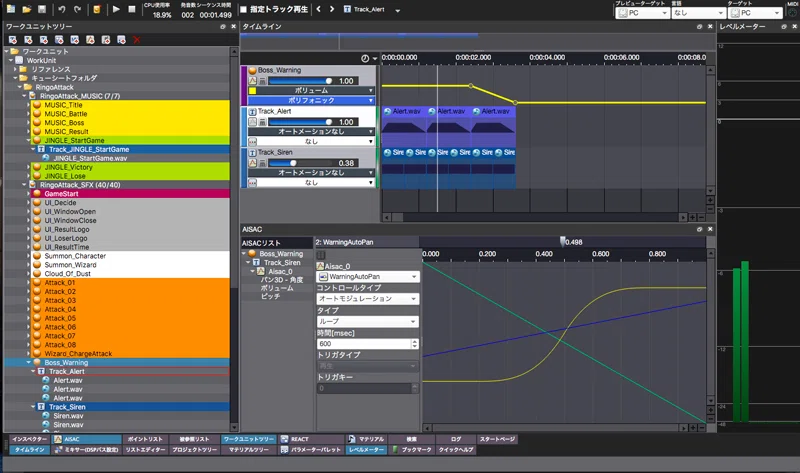Open the オートモジュレーション control type dropdown

tap(367, 298)
